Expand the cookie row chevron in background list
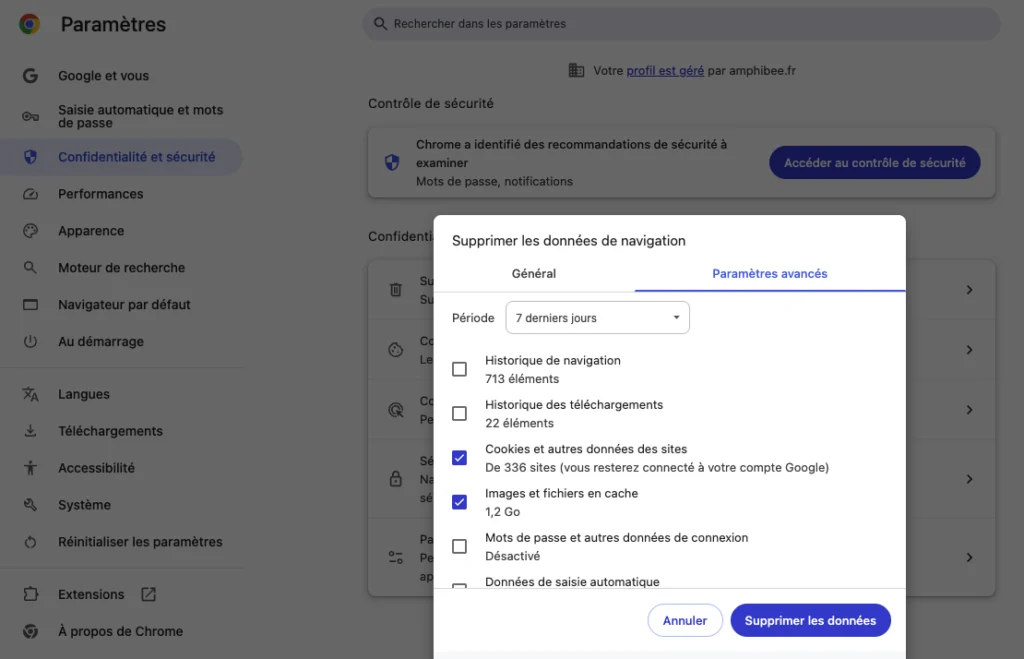 tap(970, 350)
